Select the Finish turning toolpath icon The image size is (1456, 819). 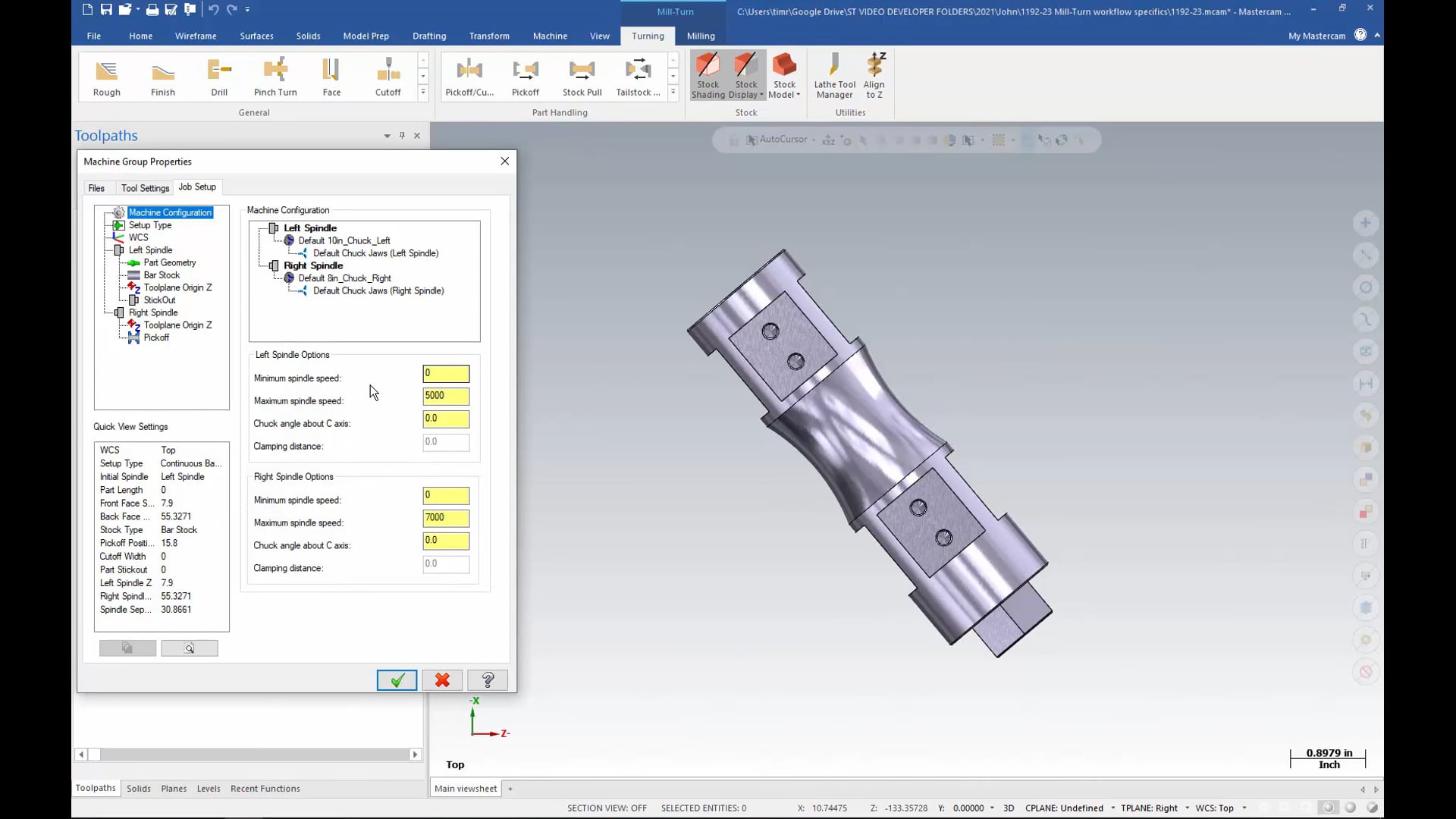(x=162, y=77)
